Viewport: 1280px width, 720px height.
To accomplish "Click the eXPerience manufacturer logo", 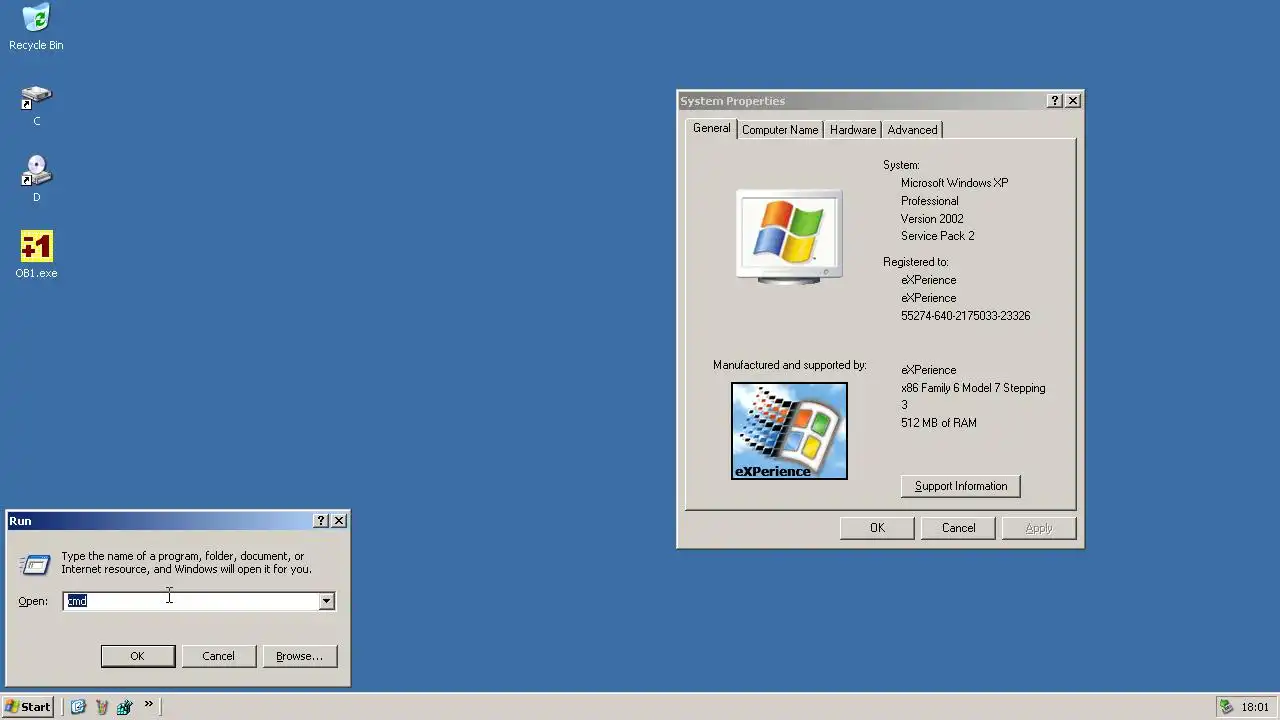I will (x=789, y=431).
